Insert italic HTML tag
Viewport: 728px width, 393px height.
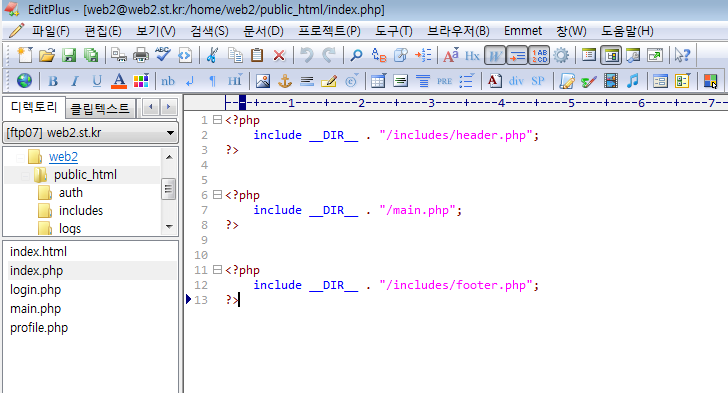tap(75, 81)
